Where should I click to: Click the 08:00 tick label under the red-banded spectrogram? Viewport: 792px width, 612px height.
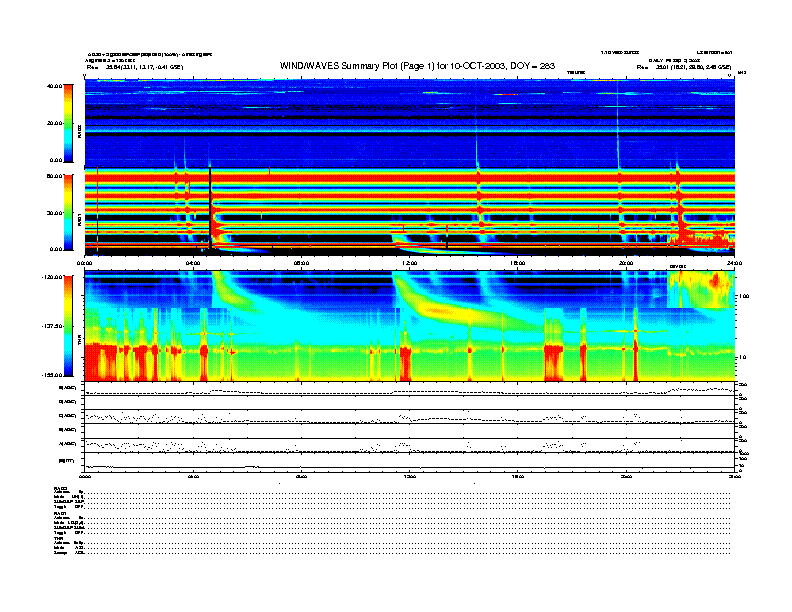301,263
